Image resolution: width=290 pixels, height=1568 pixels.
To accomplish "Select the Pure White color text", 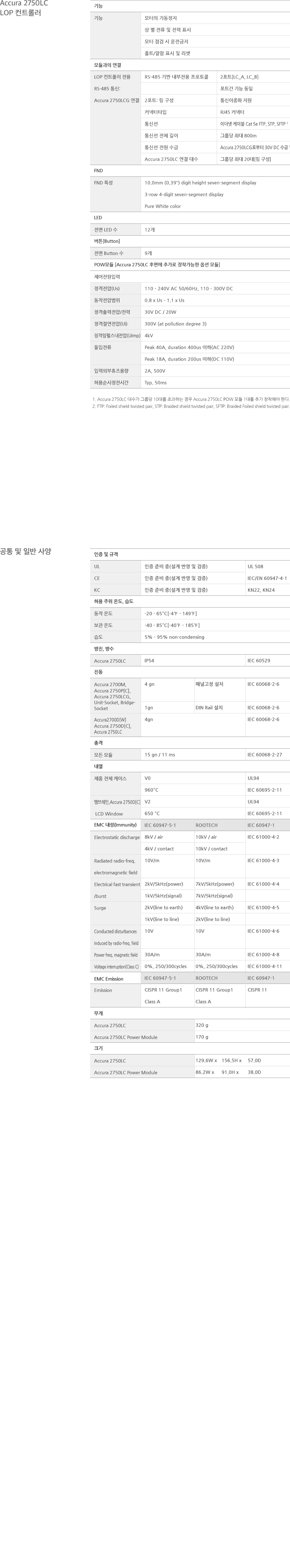I will [x=162, y=206].
